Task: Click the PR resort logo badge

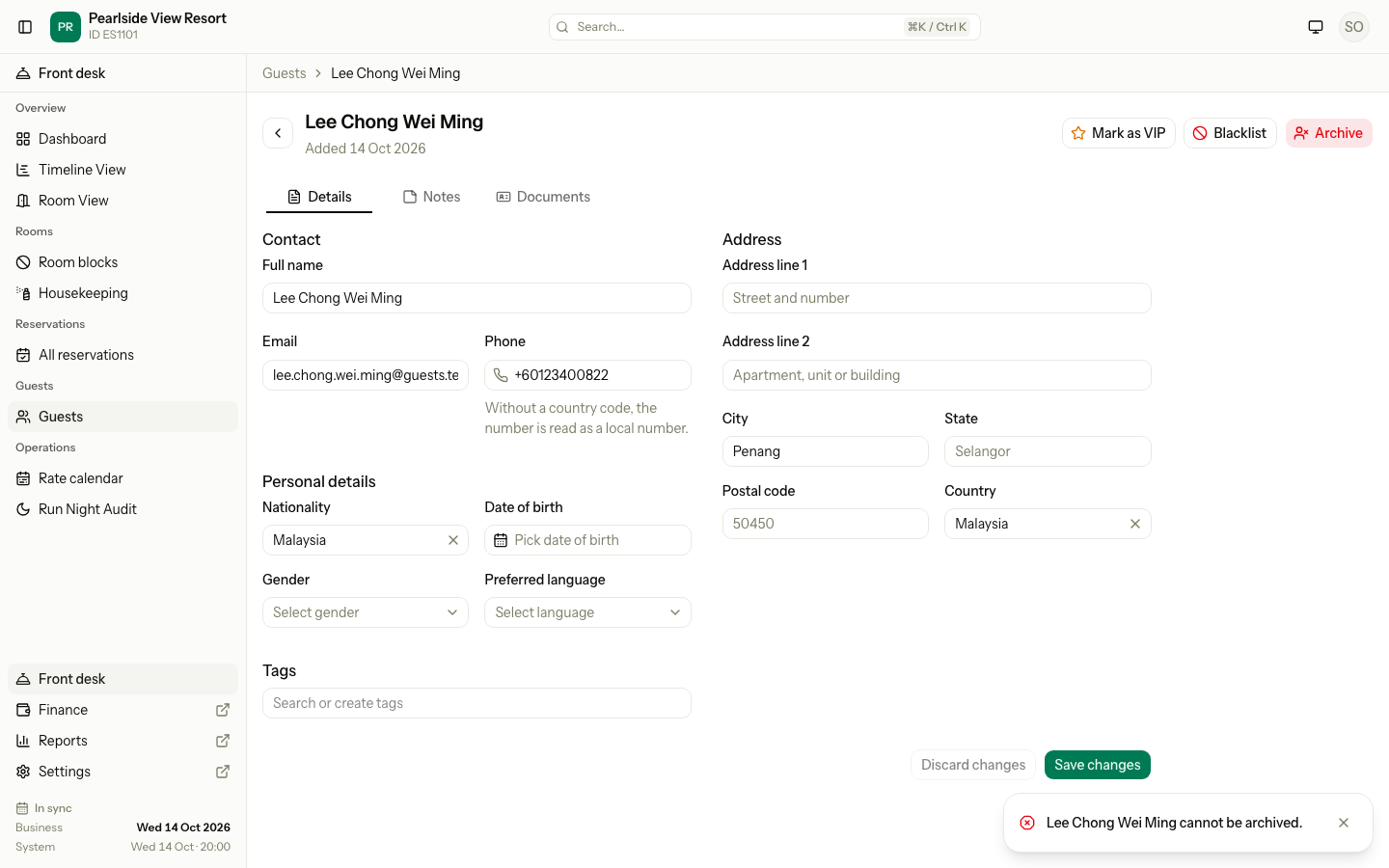Action: 66,27
